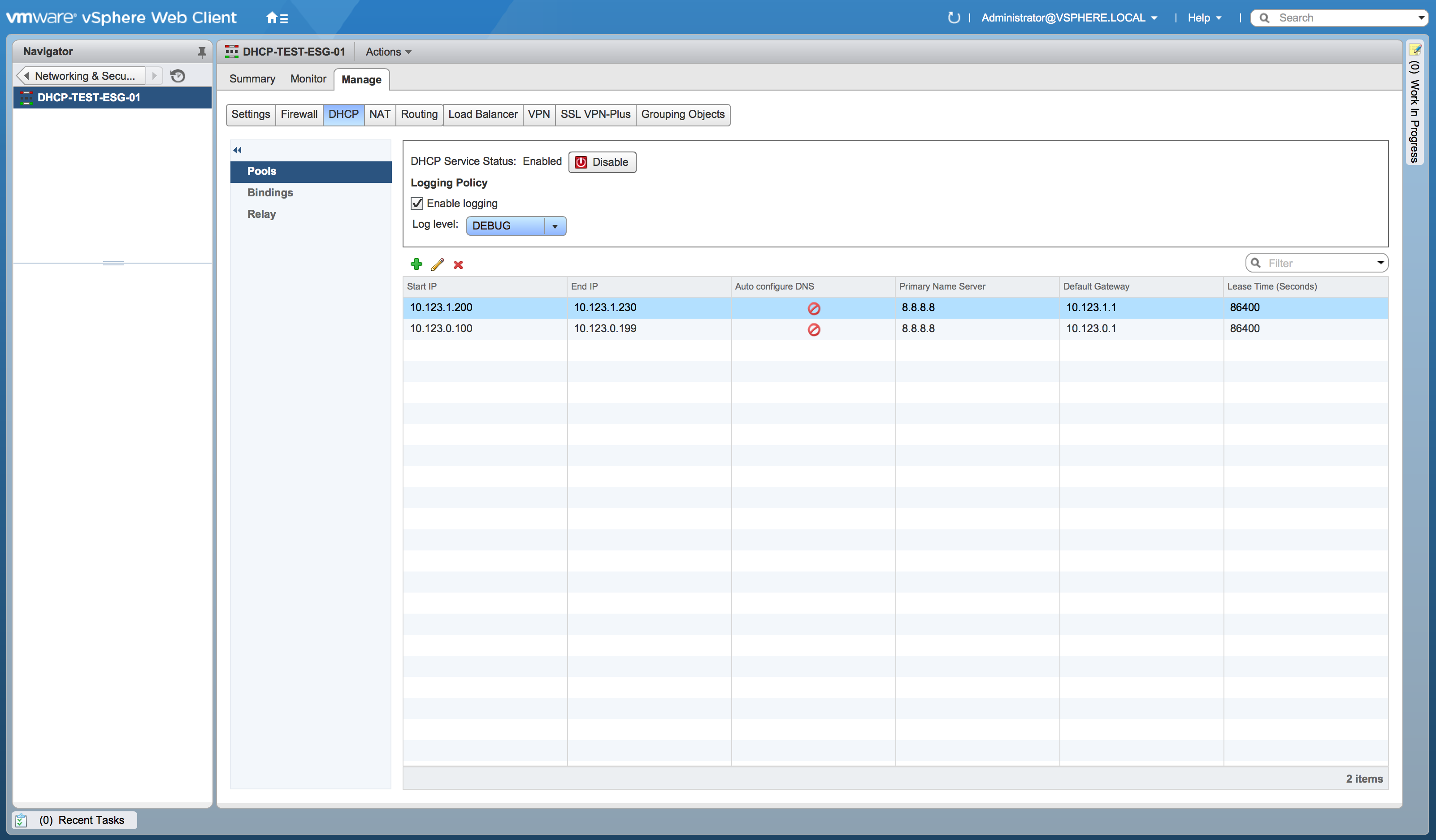The width and height of the screenshot is (1436, 840).
Task: Select DHCP-TEST-ESG-01 in navigator tree
Action: click(x=112, y=97)
